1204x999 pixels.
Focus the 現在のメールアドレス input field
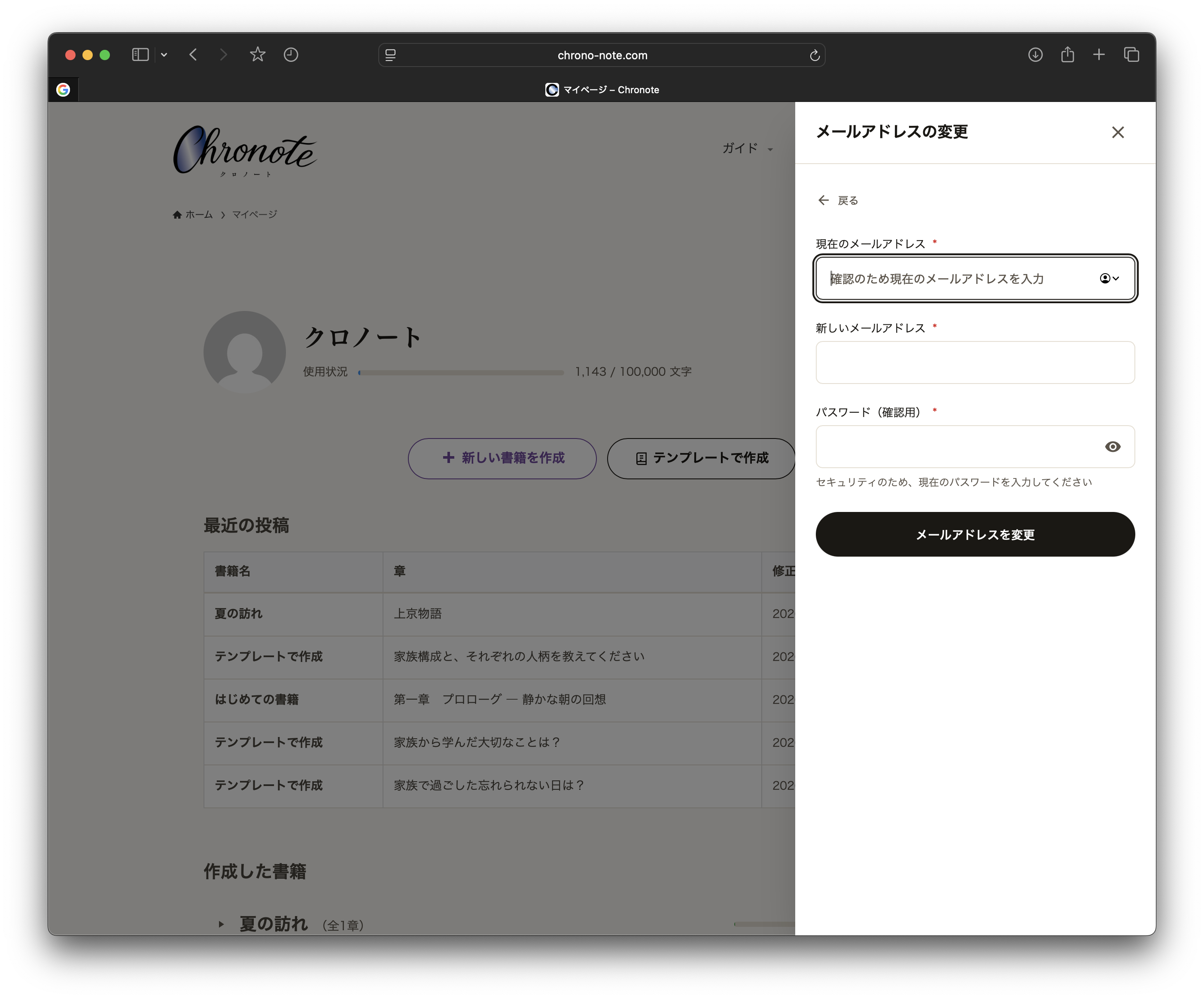[975, 279]
